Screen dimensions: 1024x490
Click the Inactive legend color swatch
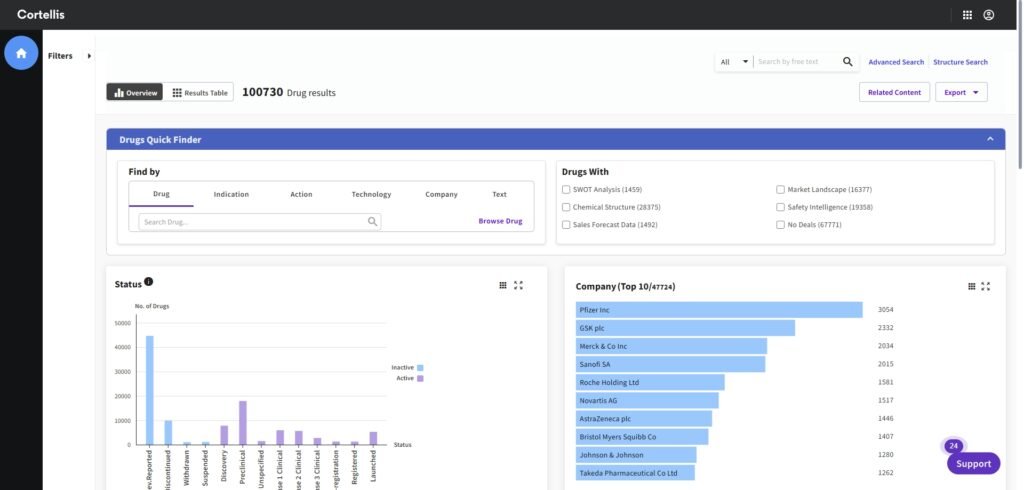click(x=421, y=368)
